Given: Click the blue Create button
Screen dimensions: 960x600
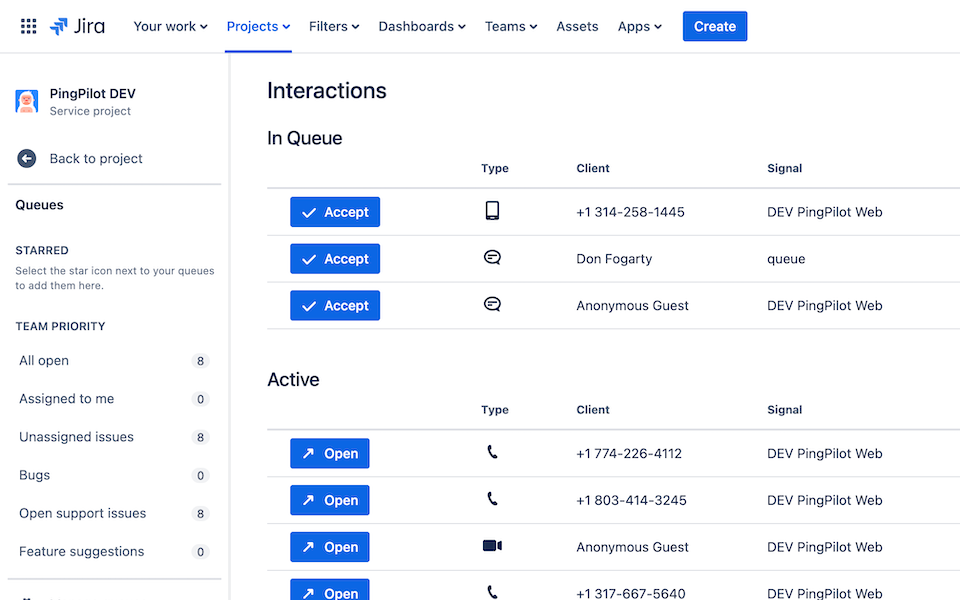Looking at the screenshot, I should coord(714,26).
